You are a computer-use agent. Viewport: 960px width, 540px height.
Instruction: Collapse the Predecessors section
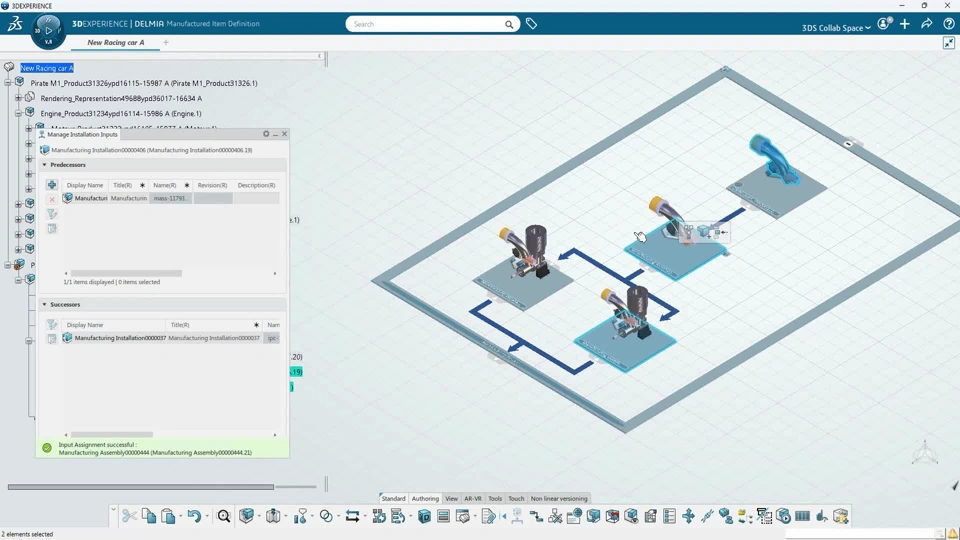click(44, 165)
